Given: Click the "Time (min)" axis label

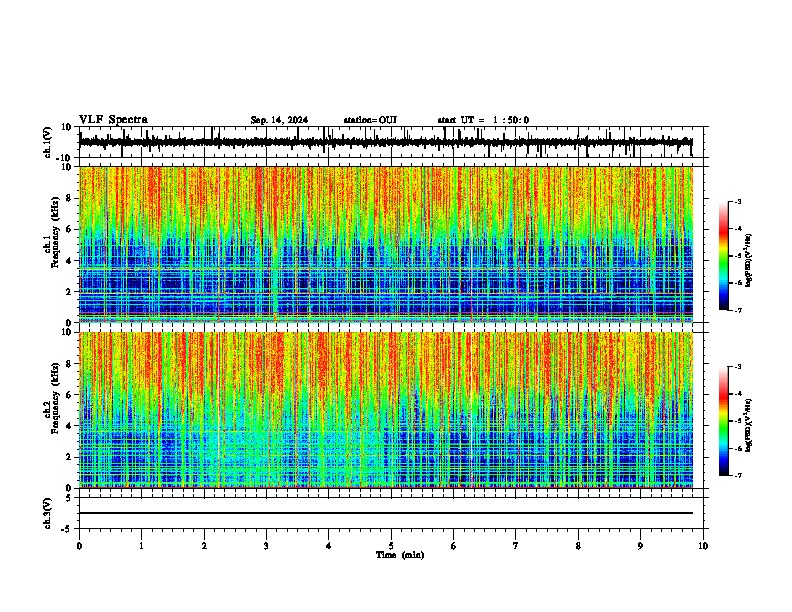Looking at the screenshot, I should click(x=400, y=555).
